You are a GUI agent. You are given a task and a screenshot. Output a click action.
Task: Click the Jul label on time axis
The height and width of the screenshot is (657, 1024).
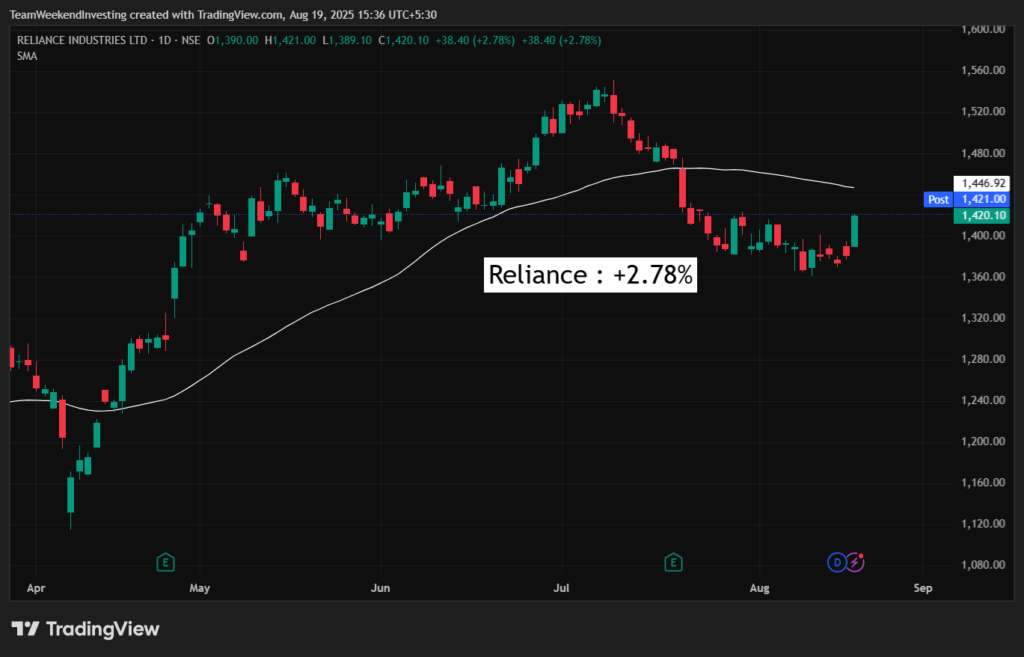[561, 588]
